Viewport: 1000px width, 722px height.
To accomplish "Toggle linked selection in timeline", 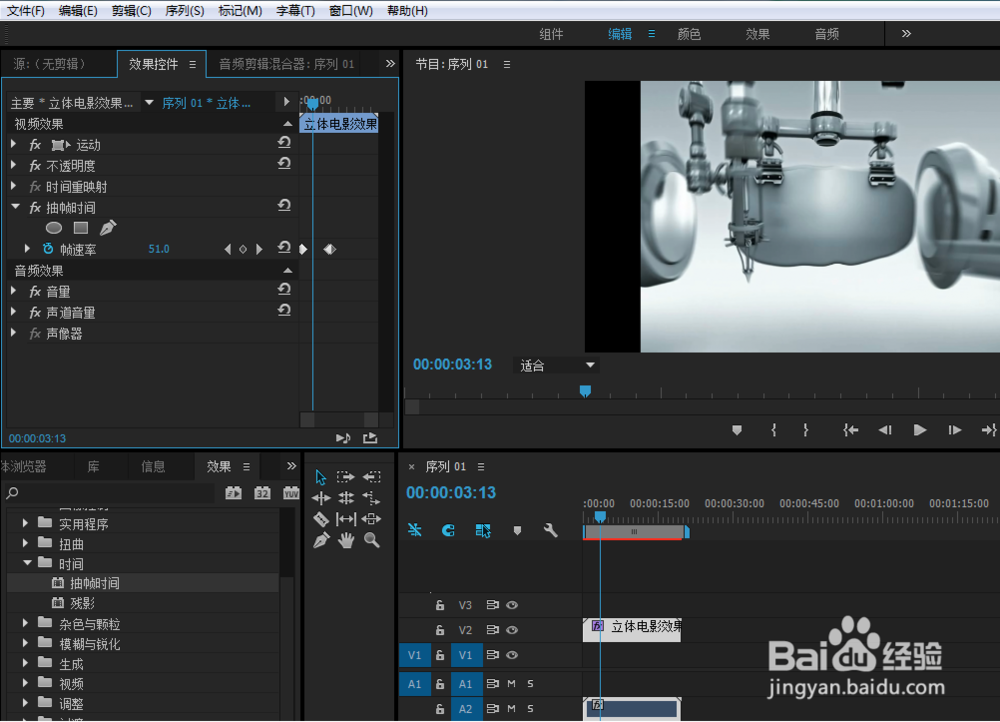I will pyautogui.click(x=483, y=531).
